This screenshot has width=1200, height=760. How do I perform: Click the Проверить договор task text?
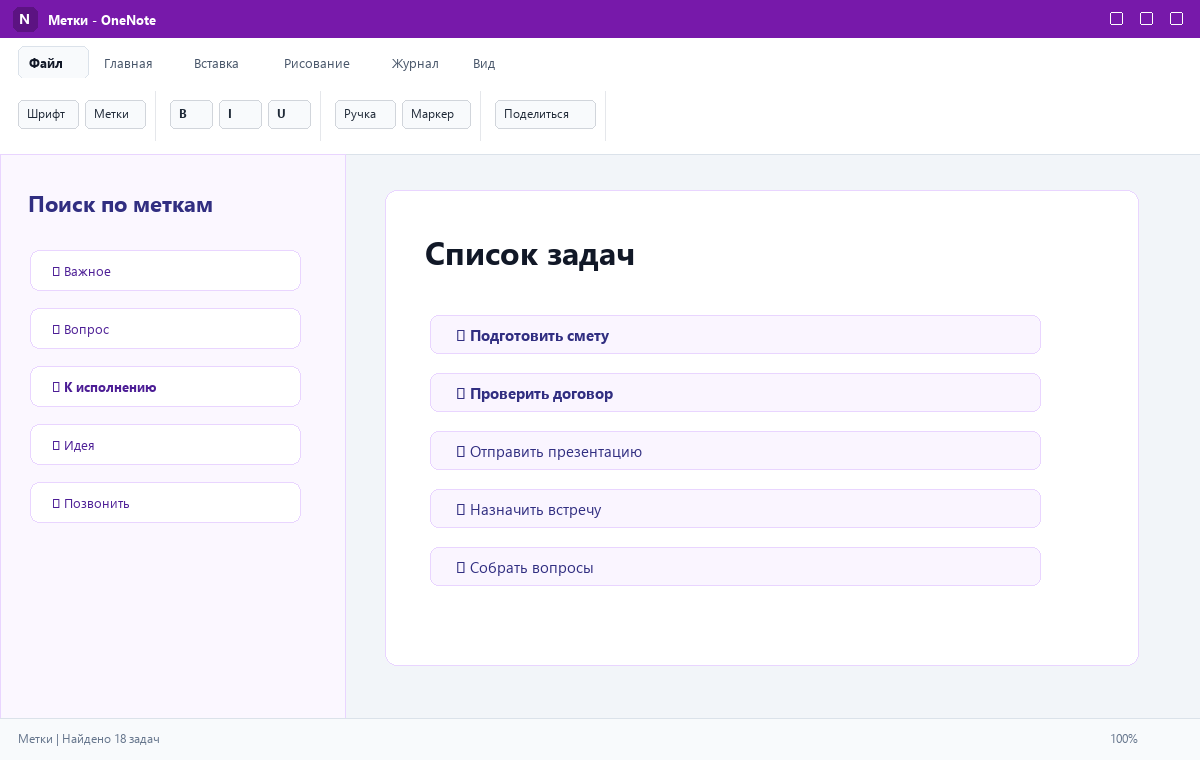[541, 394]
